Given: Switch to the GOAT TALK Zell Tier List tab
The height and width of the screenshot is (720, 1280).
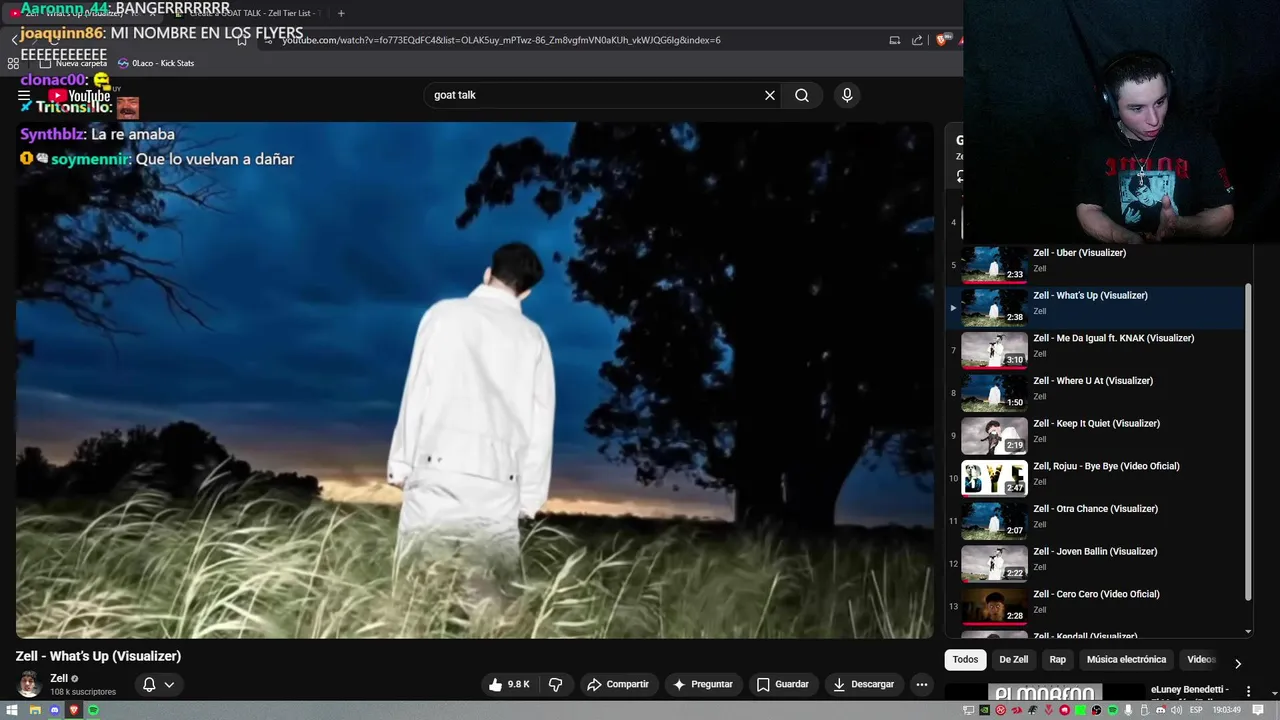Looking at the screenshot, I should click(250, 13).
